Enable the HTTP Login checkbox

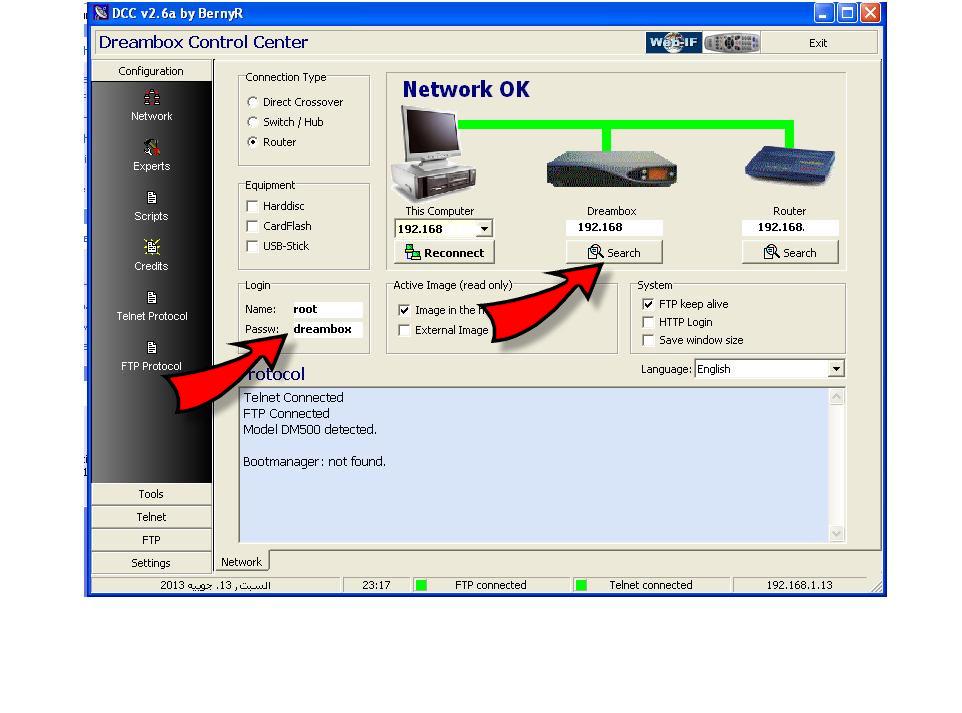click(648, 322)
